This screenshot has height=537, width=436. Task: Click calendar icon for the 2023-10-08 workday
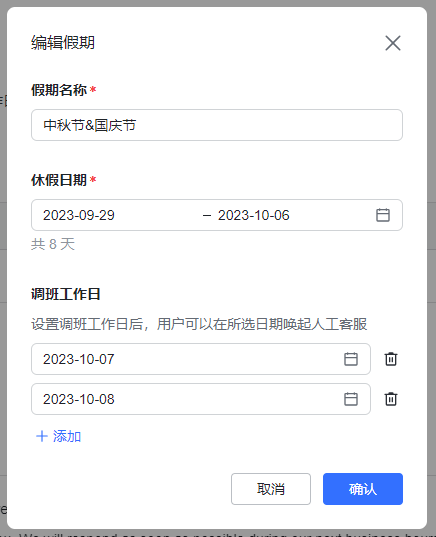(351, 399)
